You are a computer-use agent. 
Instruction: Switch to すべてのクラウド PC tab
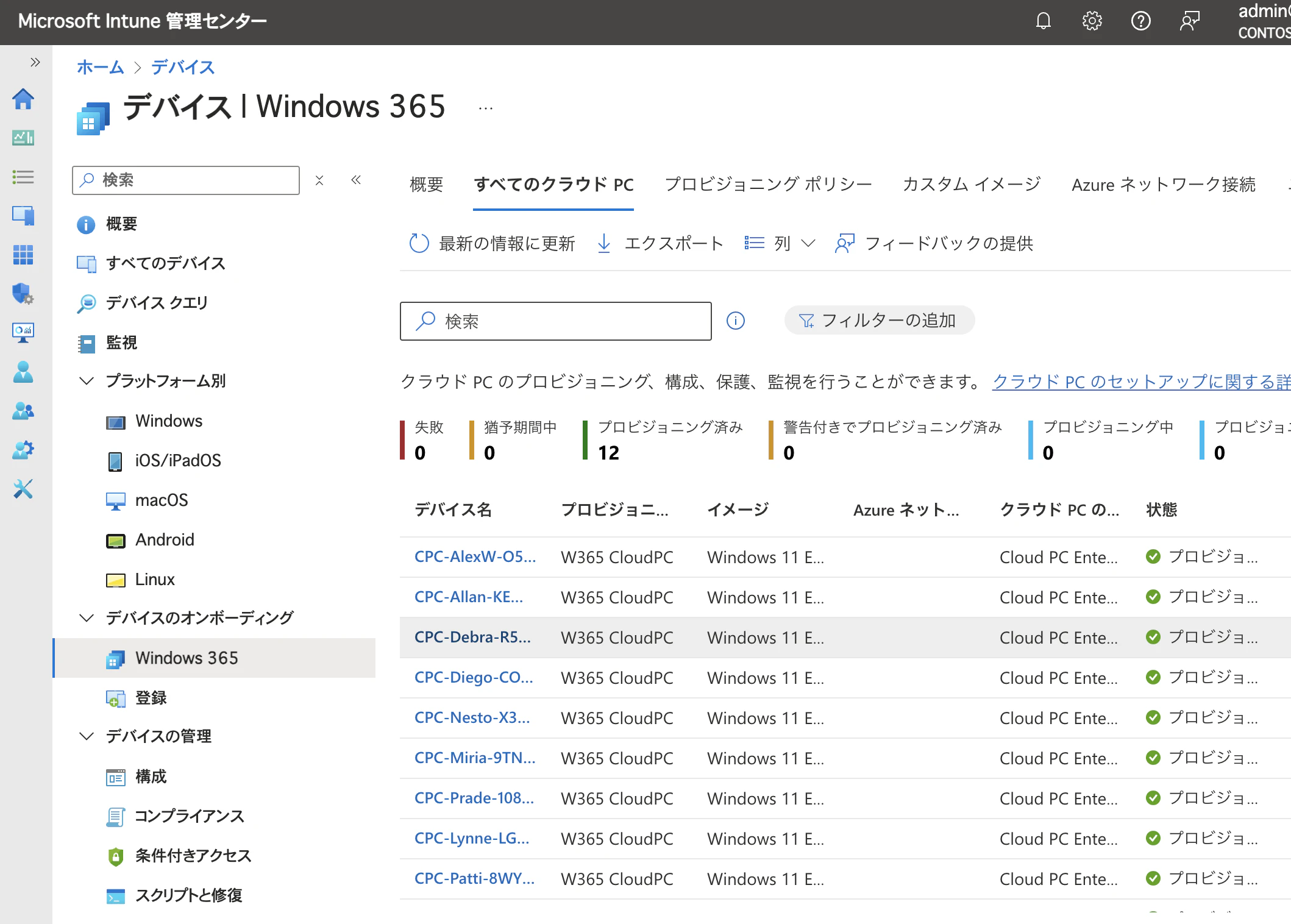[x=553, y=185]
